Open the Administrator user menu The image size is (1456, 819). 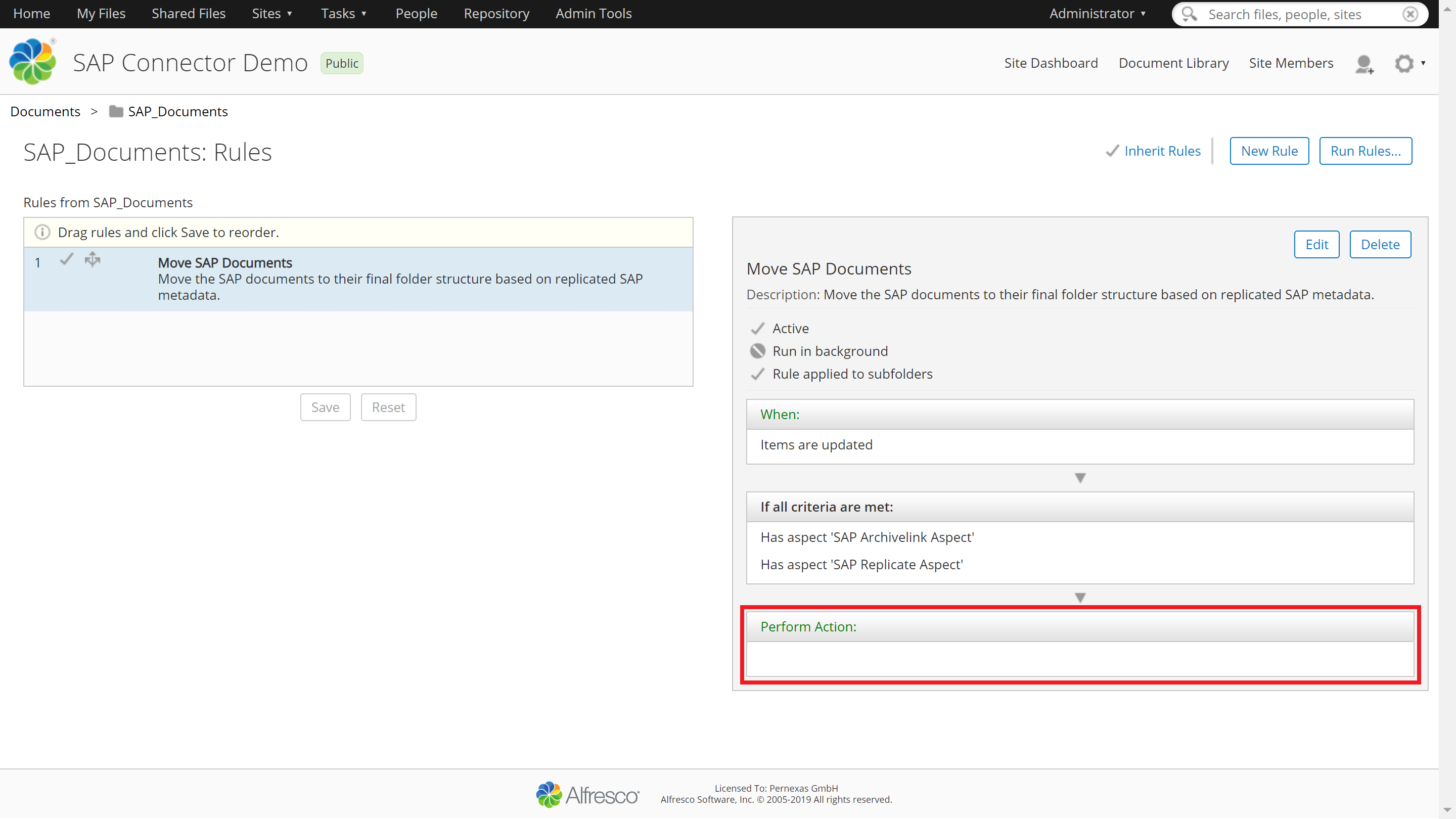point(1097,14)
